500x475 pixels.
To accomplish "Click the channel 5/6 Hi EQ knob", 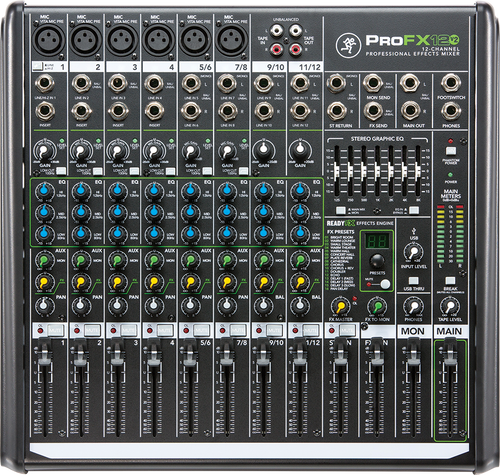I will [190, 191].
